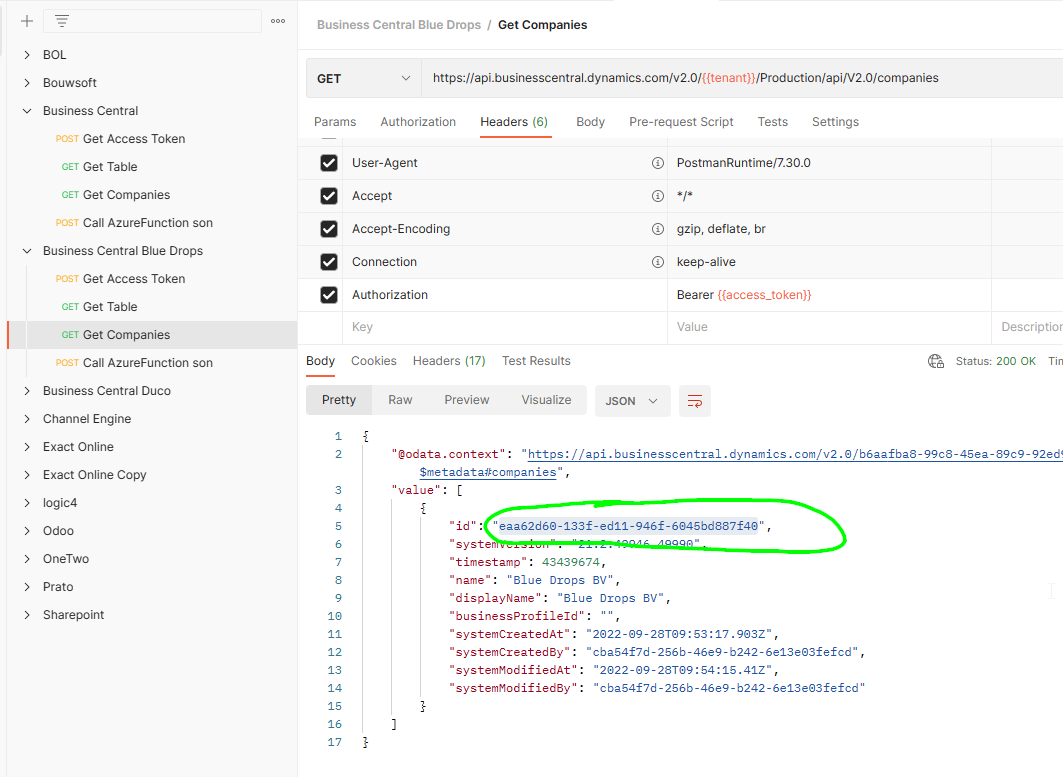1063x777 pixels.
Task: Click info icon next to Accept-Encoding header
Action: (x=658, y=228)
